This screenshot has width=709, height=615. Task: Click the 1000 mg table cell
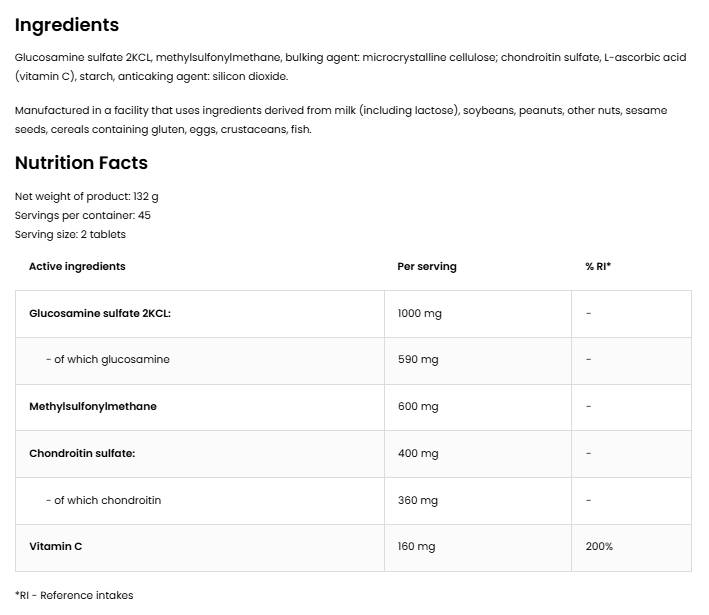419,313
